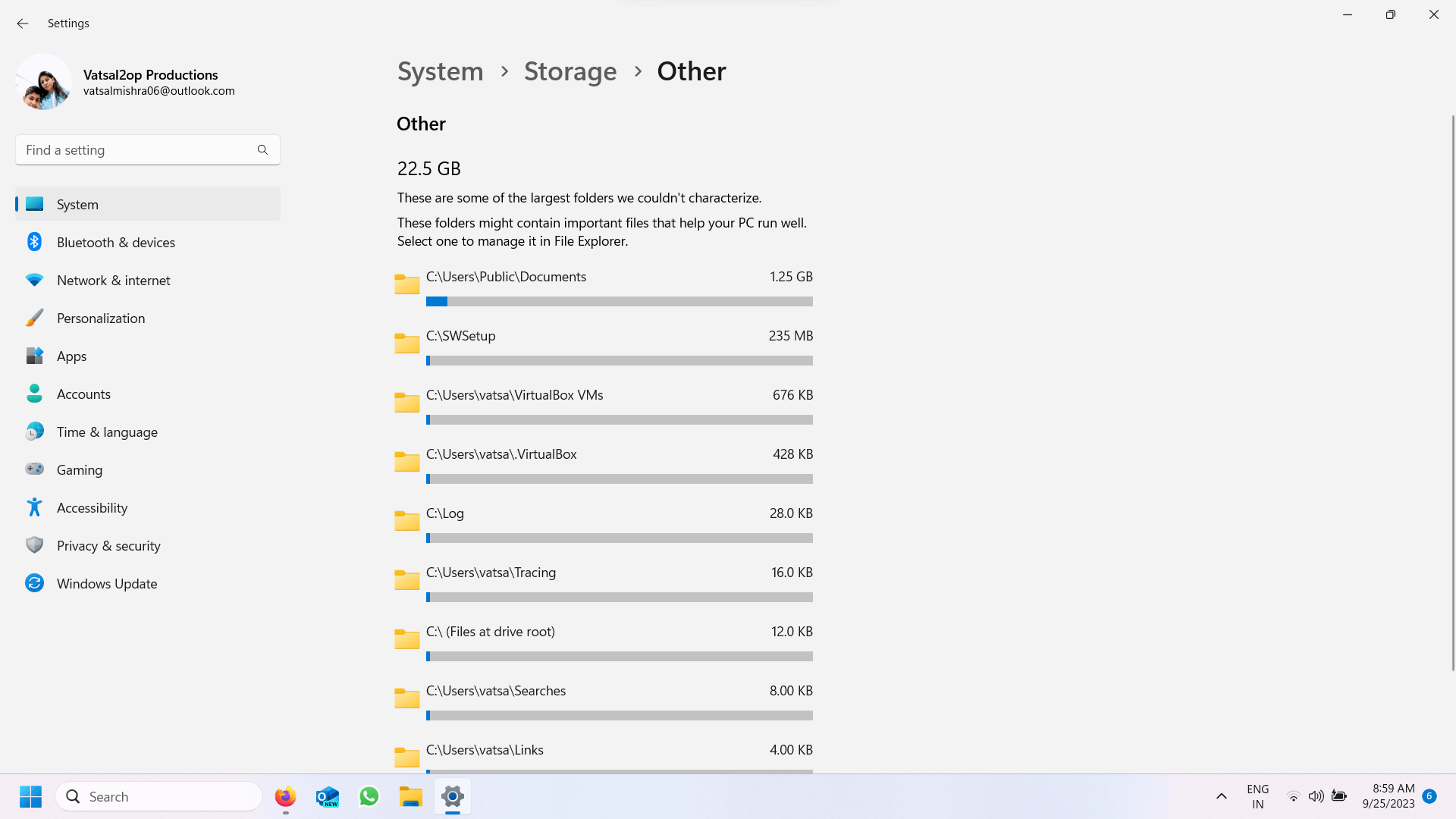Click the back arrow in Settings
The height and width of the screenshot is (819, 1456).
pyautogui.click(x=23, y=24)
